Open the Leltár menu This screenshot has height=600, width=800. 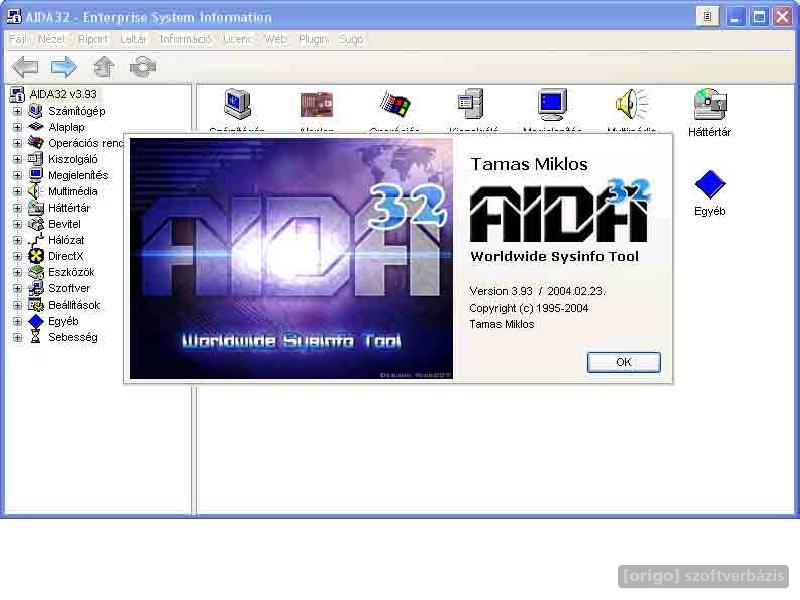[x=133, y=39]
